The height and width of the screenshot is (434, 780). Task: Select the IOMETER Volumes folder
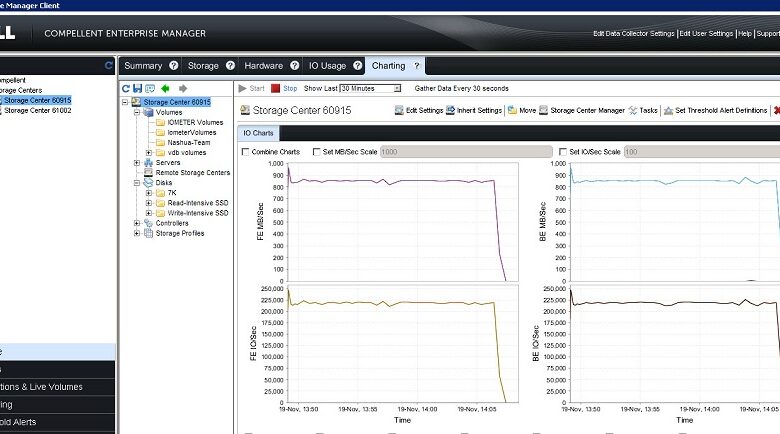point(195,122)
